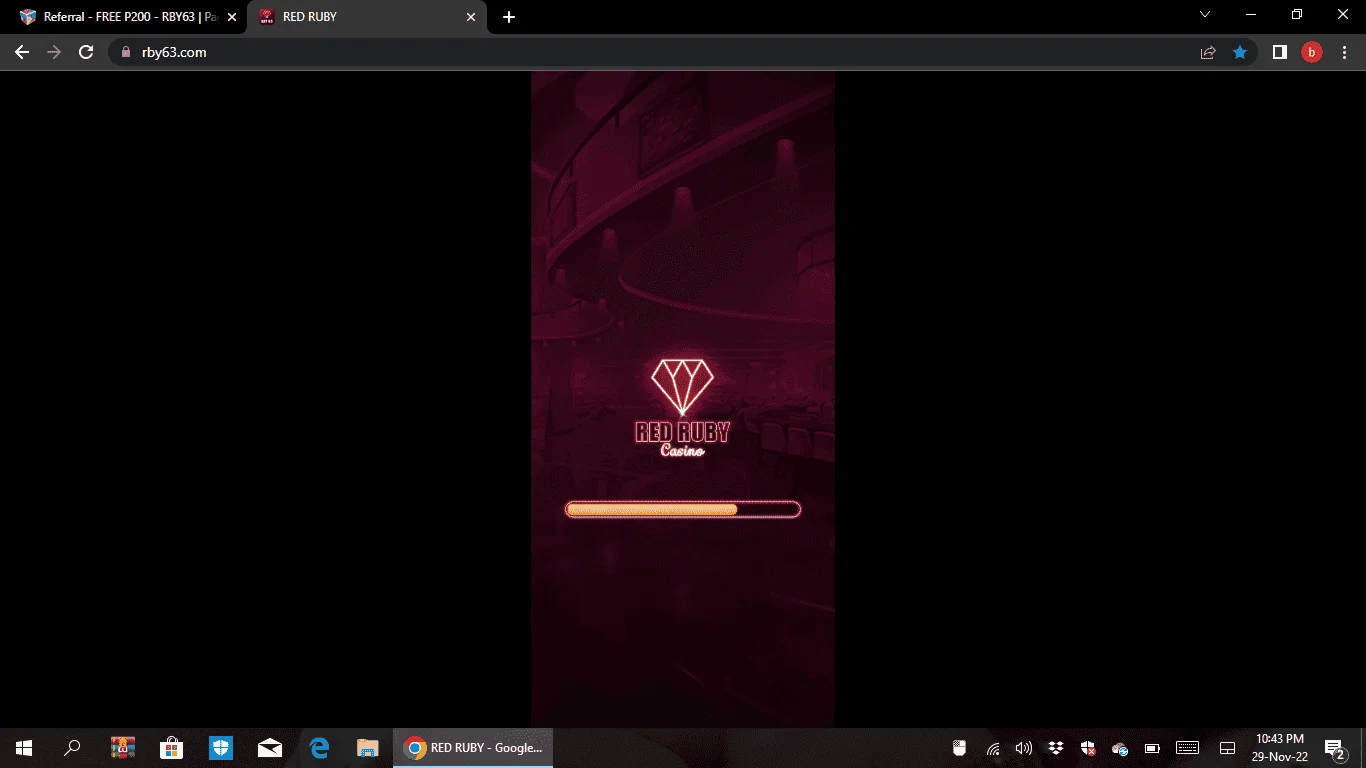Open the clock showing 10:43 PM
Viewport: 1366px width, 768px height.
(1280, 748)
